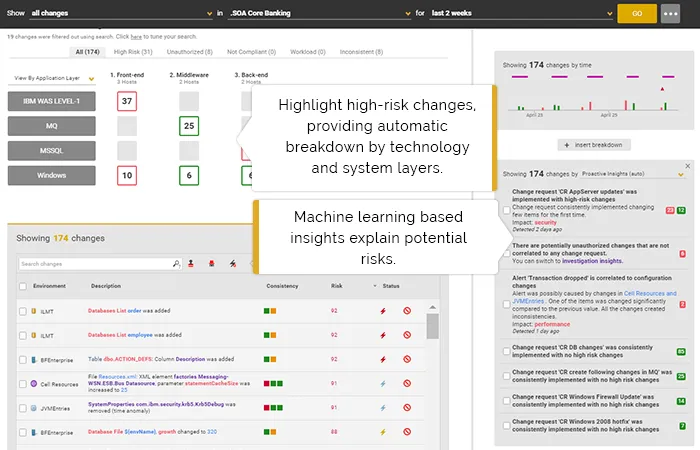Switch to the High Risk (31) tab

click(134, 51)
